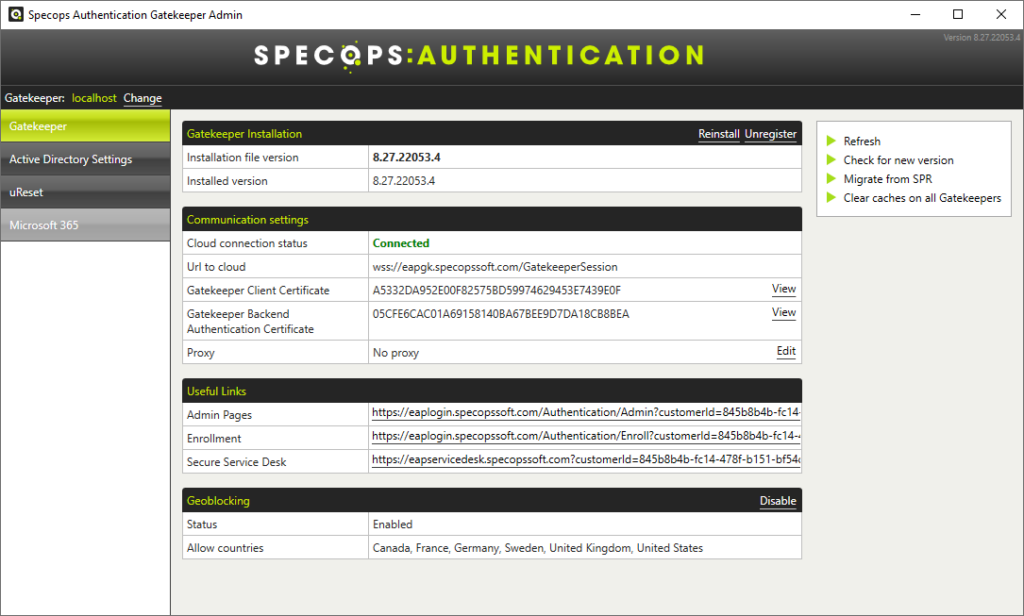1024x616 pixels.
Task: Change the connected Gatekeeper host
Action: pyautogui.click(x=142, y=98)
